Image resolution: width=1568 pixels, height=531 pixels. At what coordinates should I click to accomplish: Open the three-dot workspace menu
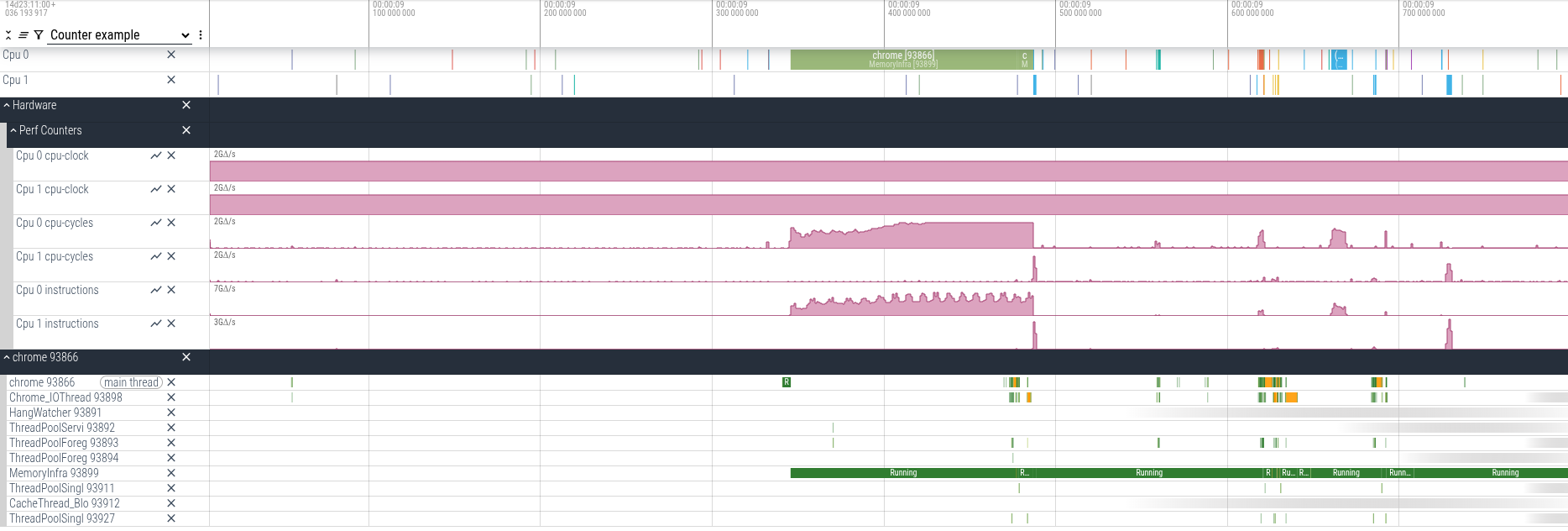click(201, 35)
